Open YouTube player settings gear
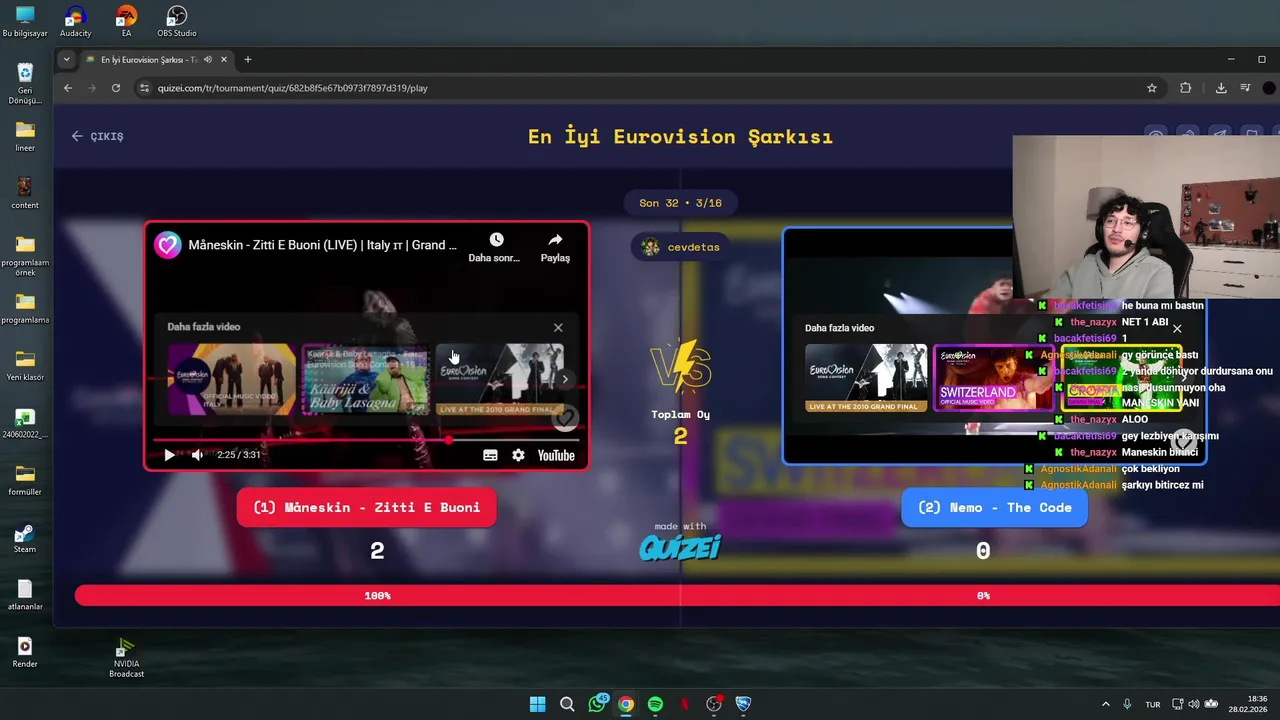The width and height of the screenshot is (1280, 720). coord(518,455)
